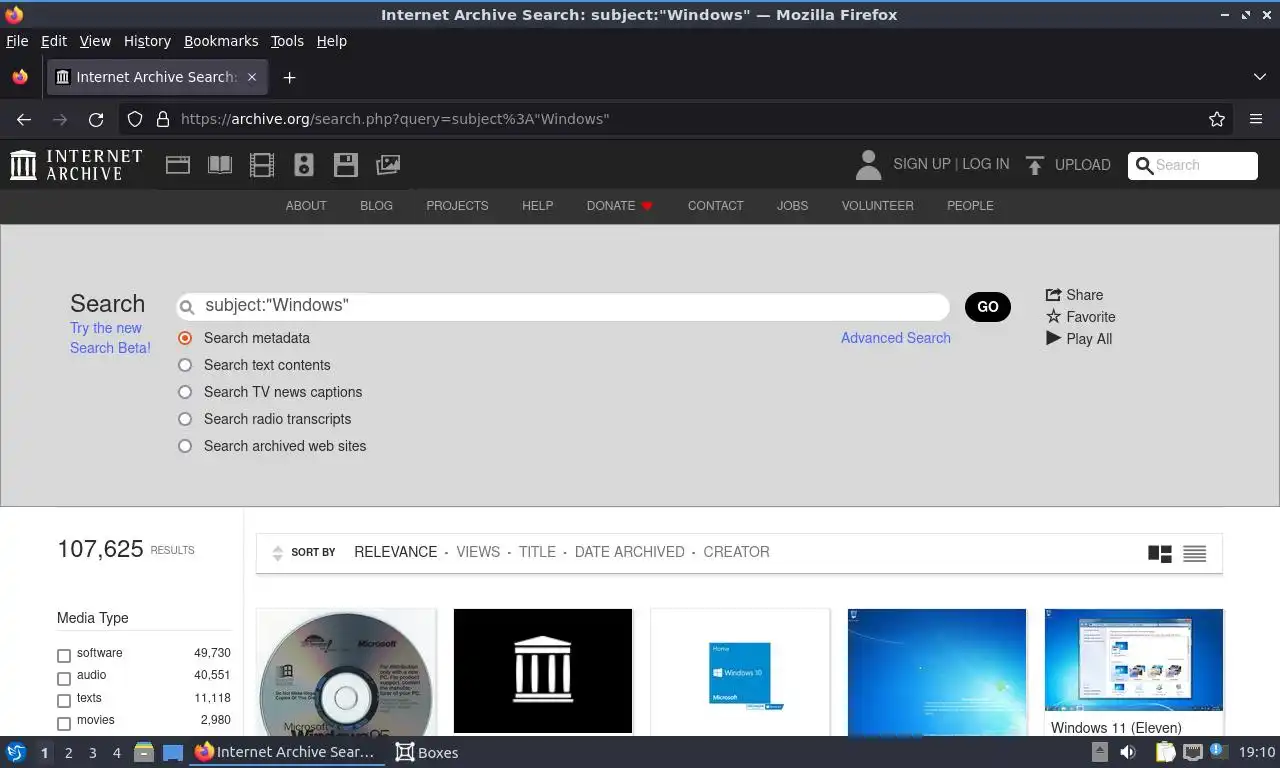Click the user avatar icon
This screenshot has height=768, width=1280.
(869, 165)
